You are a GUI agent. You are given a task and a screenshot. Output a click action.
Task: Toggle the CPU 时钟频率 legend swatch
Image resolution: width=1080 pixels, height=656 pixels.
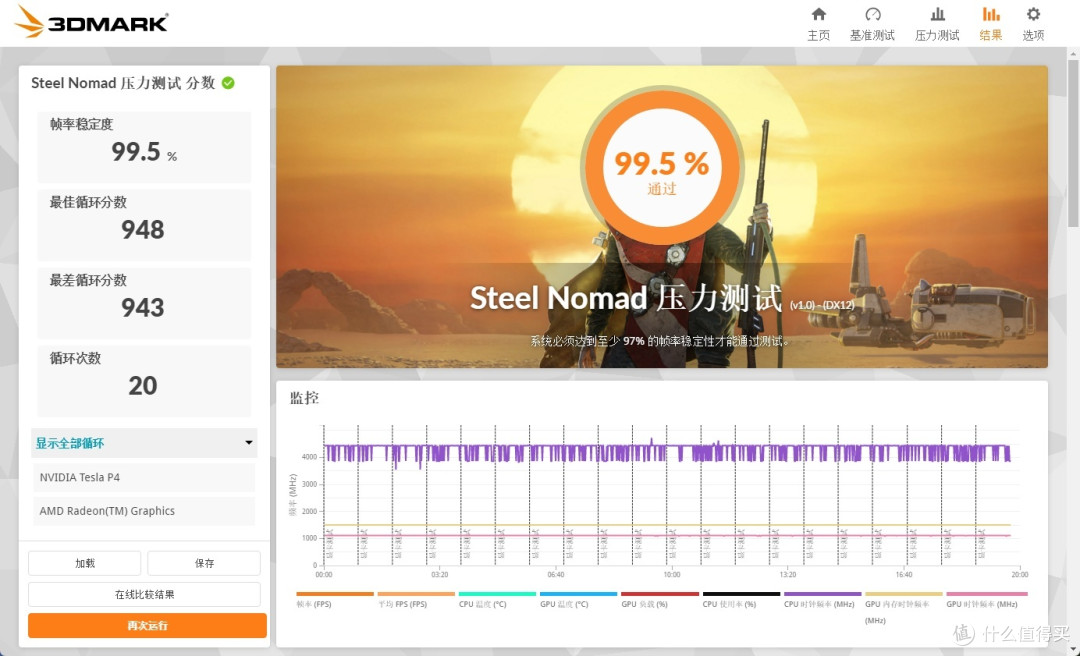tap(822, 593)
